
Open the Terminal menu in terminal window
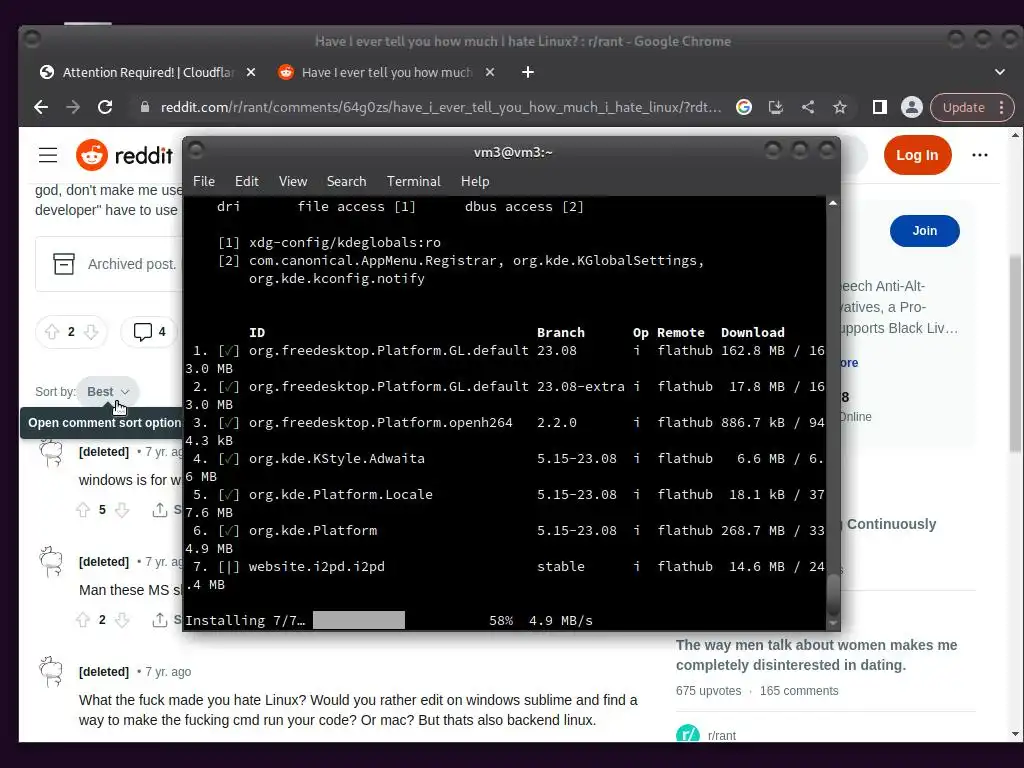pyautogui.click(x=413, y=182)
